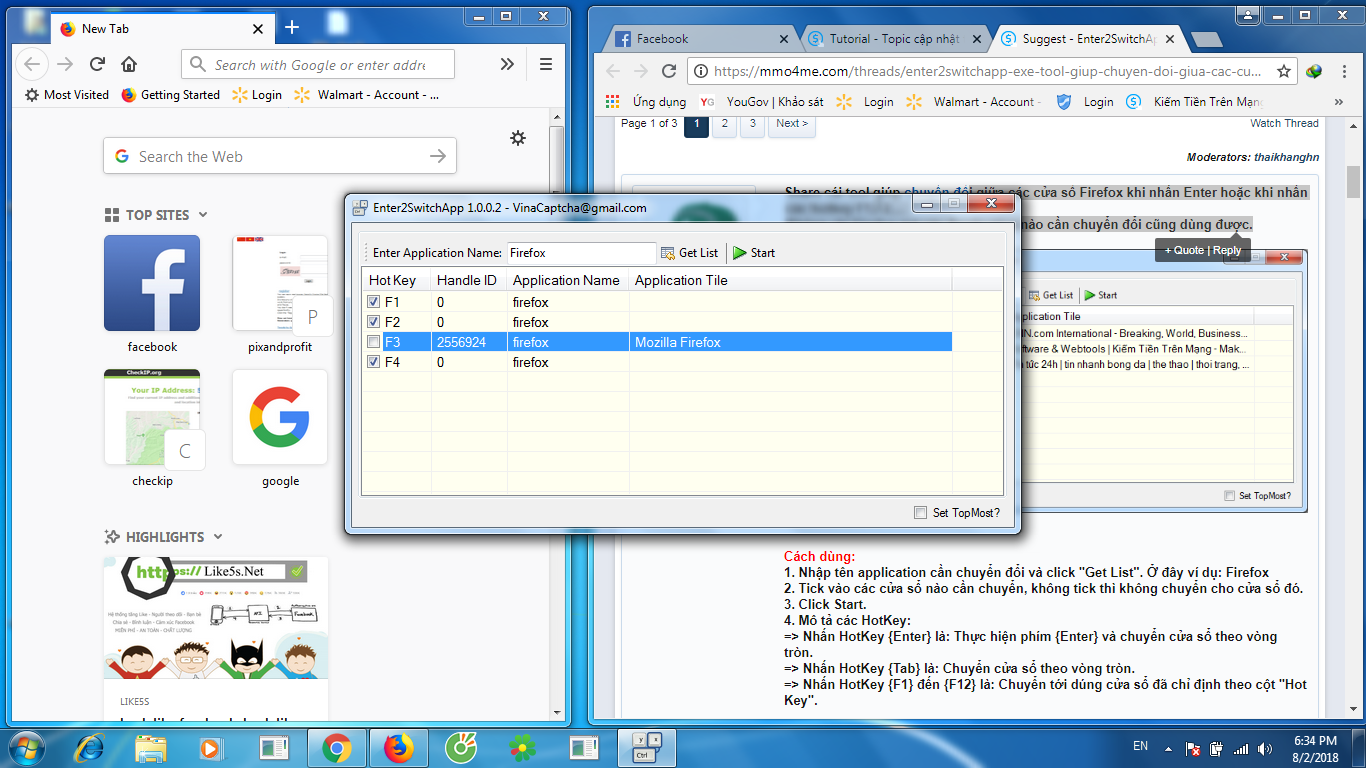The height and width of the screenshot is (768, 1366).
Task: Open Walmart - Account bookmark in Firefox
Action: pyautogui.click(x=368, y=95)
